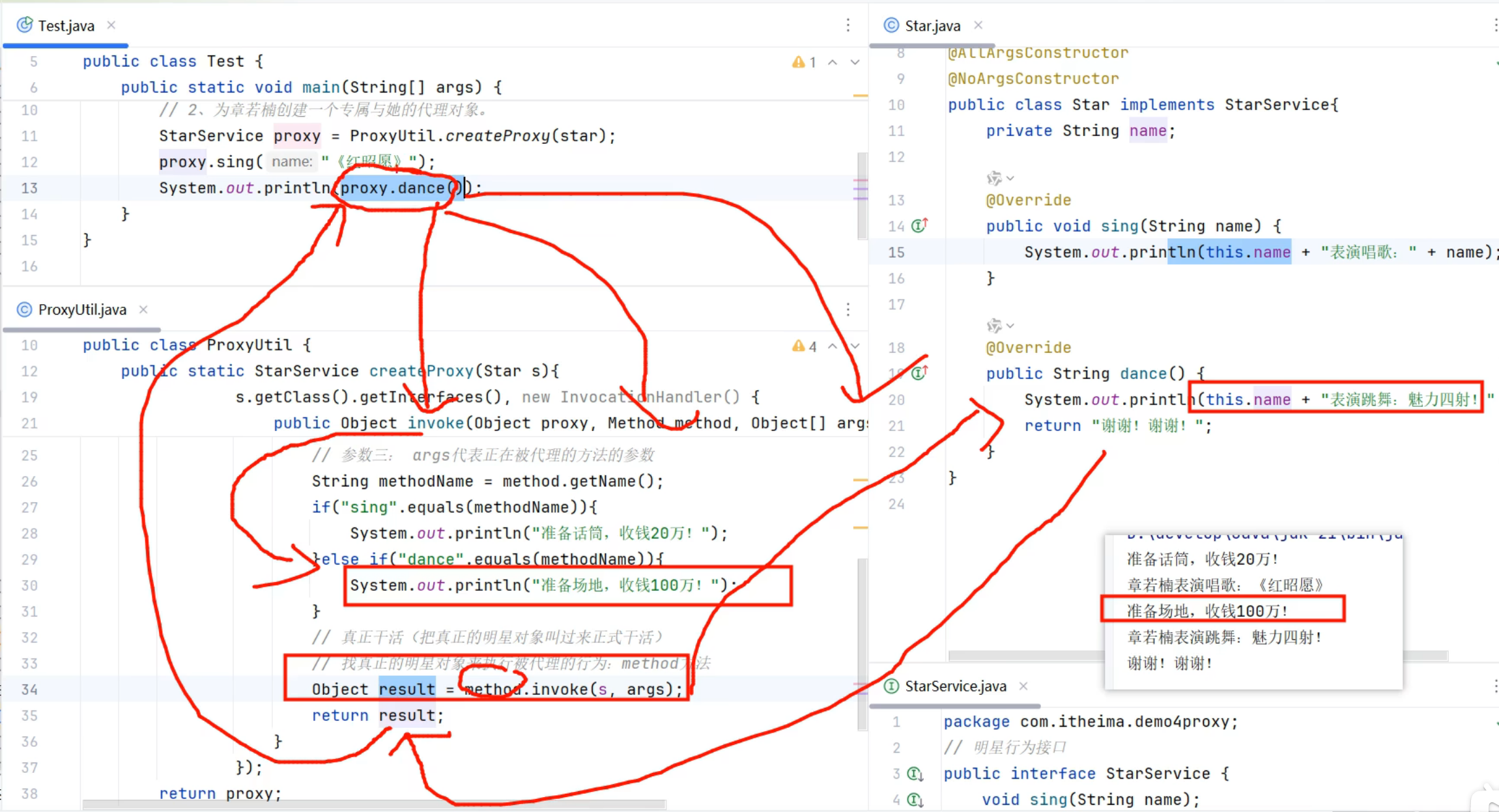This screenshot has height=812, width=1499.
Task: Click 'void sing(String name)' in StarService.java
Action: tap(1091, 800)
